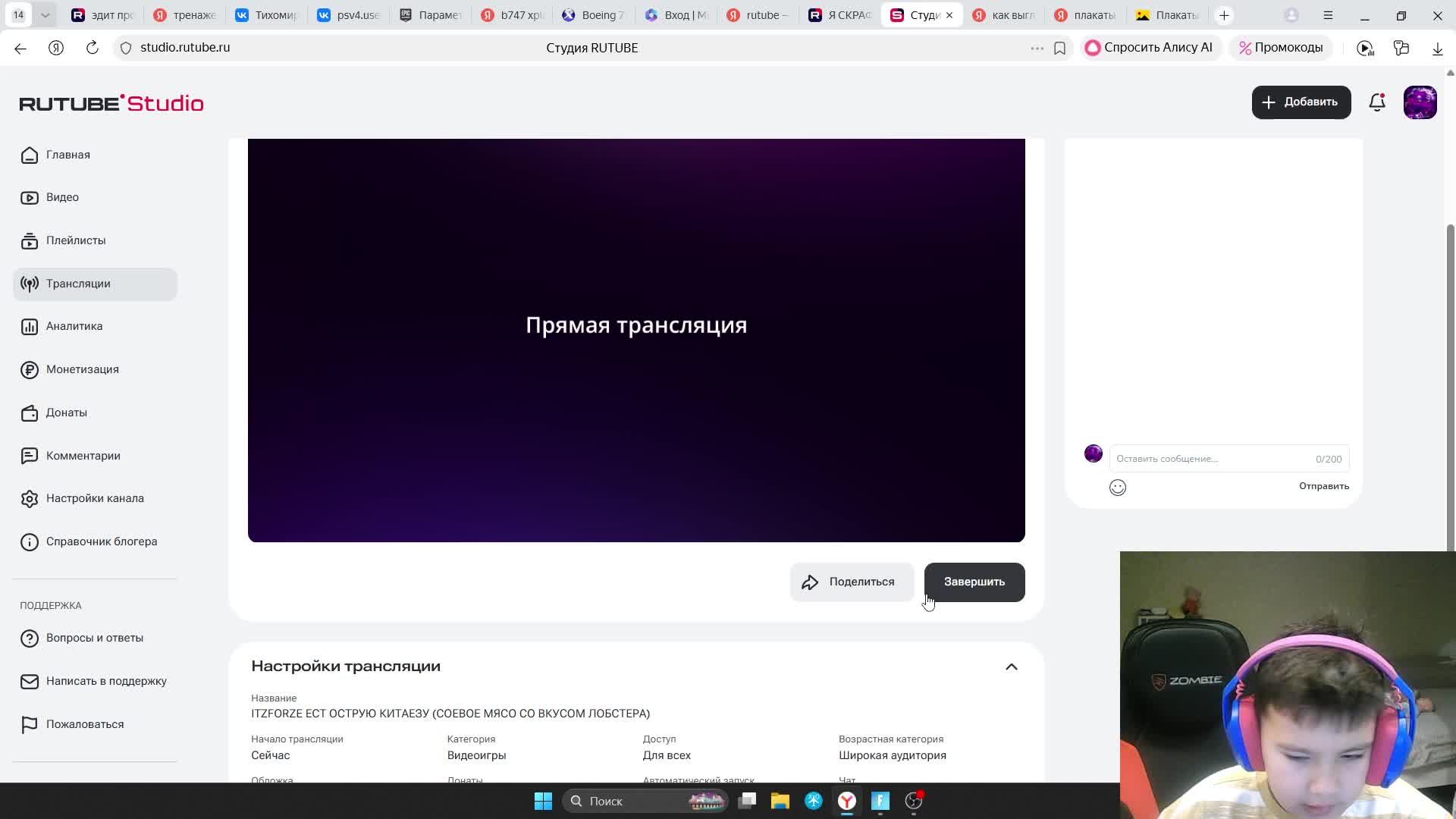Open the page's three dots options menu
Viewport: 1456px width, 819px height.
(1037, 48)
